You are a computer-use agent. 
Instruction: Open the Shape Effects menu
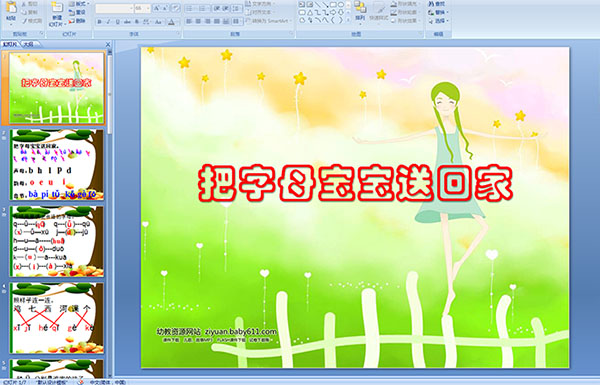click(406, 21)
